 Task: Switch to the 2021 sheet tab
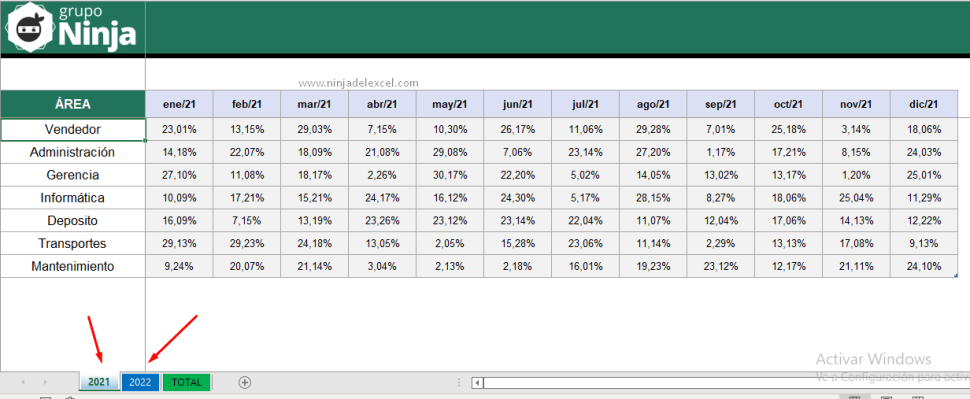coord(99,382)
